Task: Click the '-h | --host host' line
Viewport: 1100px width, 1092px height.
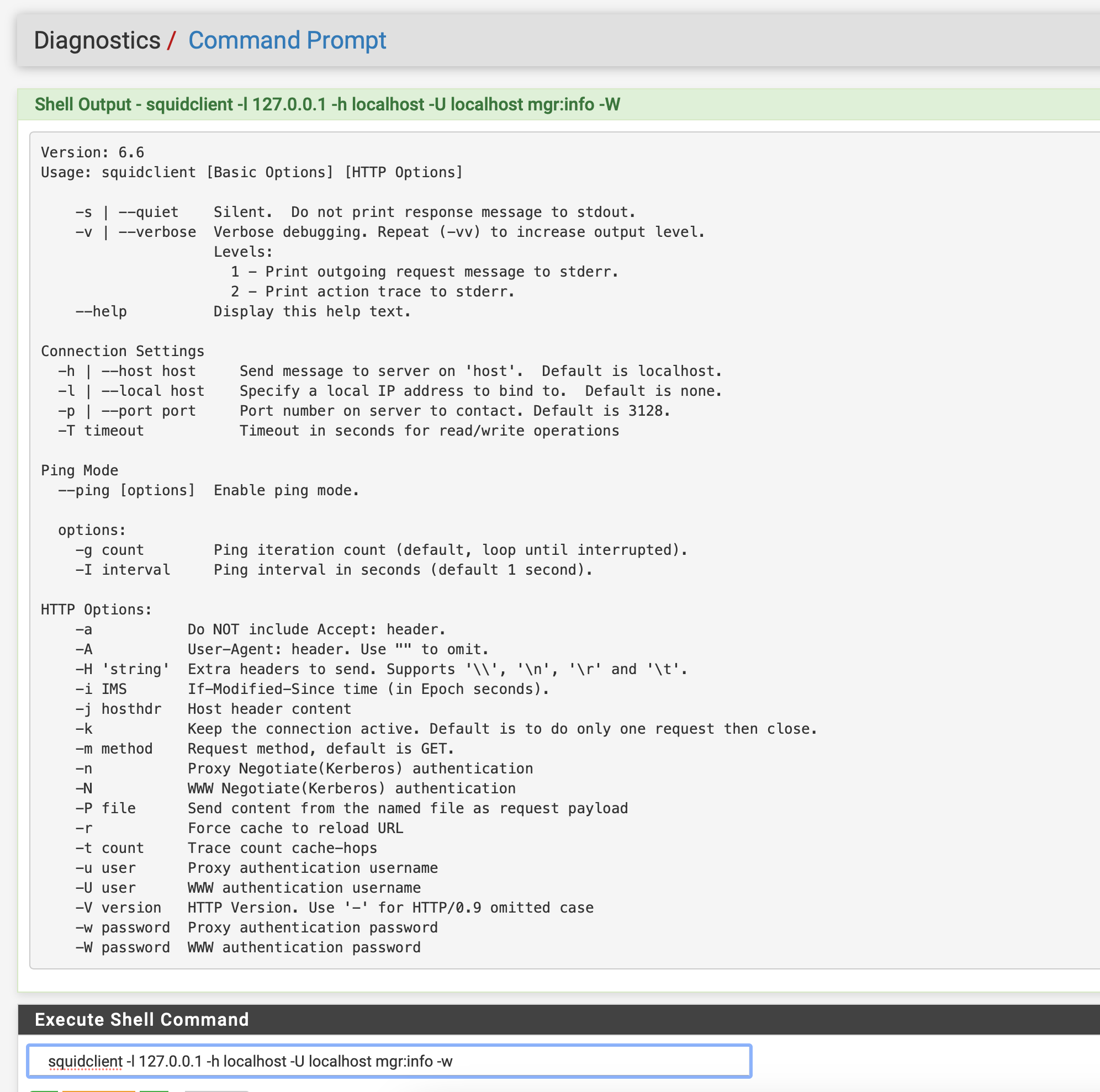Action: pyautogui.click(x=390, y=371)
